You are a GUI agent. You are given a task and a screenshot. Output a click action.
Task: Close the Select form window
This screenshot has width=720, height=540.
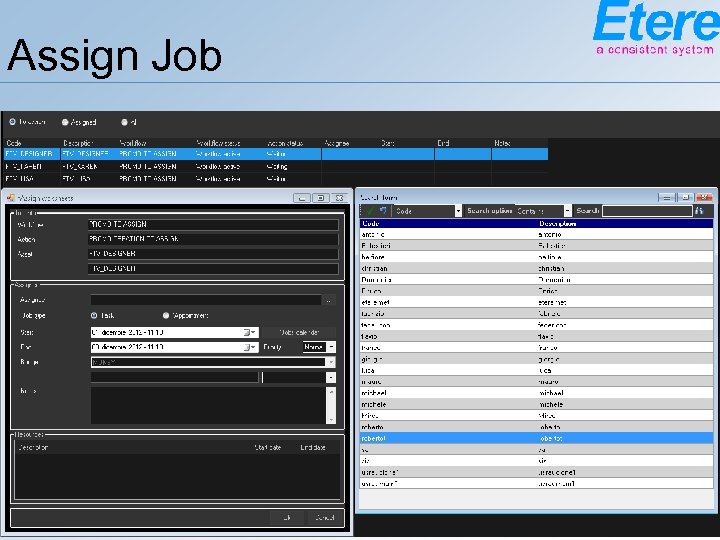[x=704, y=198]
